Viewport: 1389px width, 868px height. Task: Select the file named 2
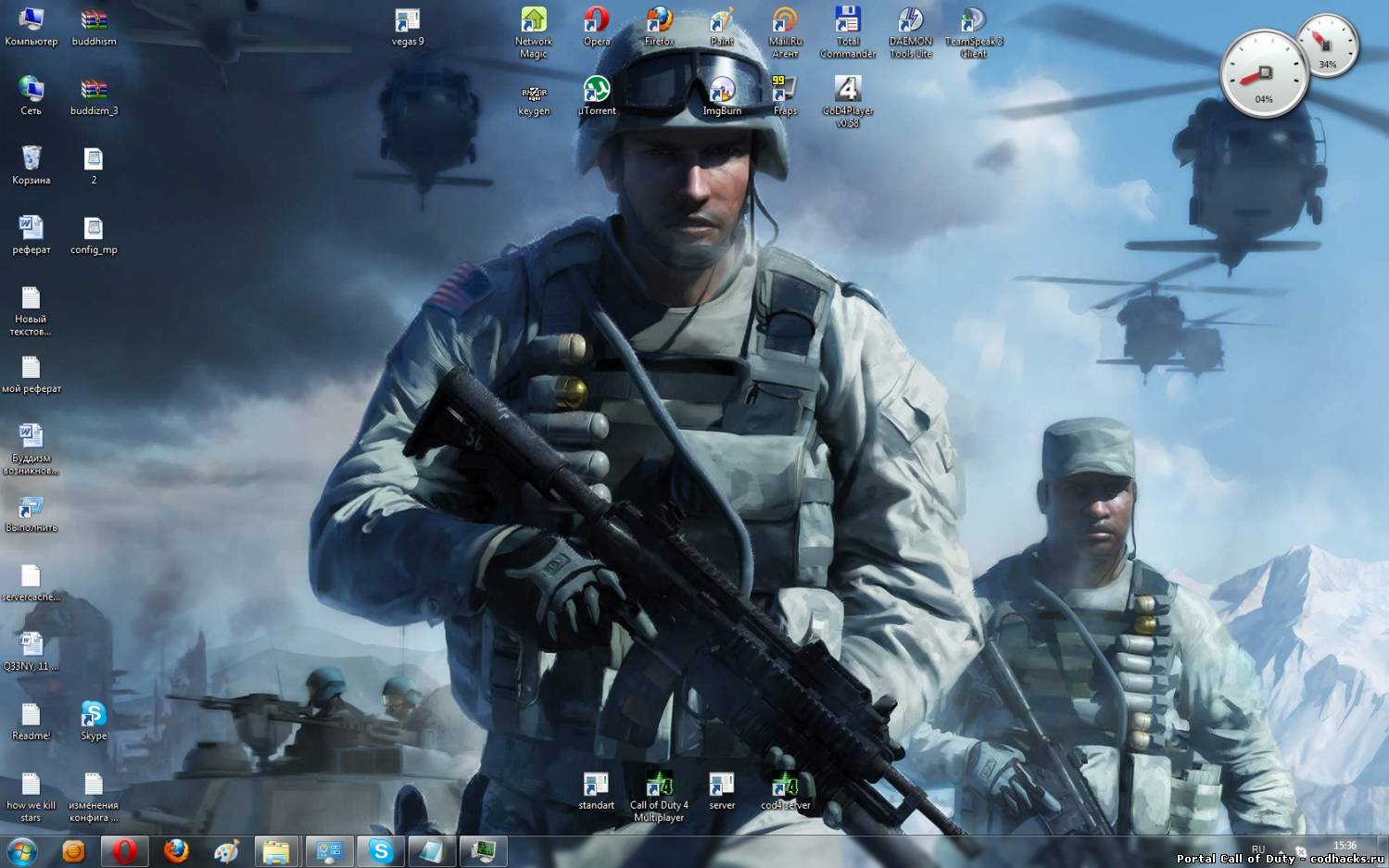point(94,165)
